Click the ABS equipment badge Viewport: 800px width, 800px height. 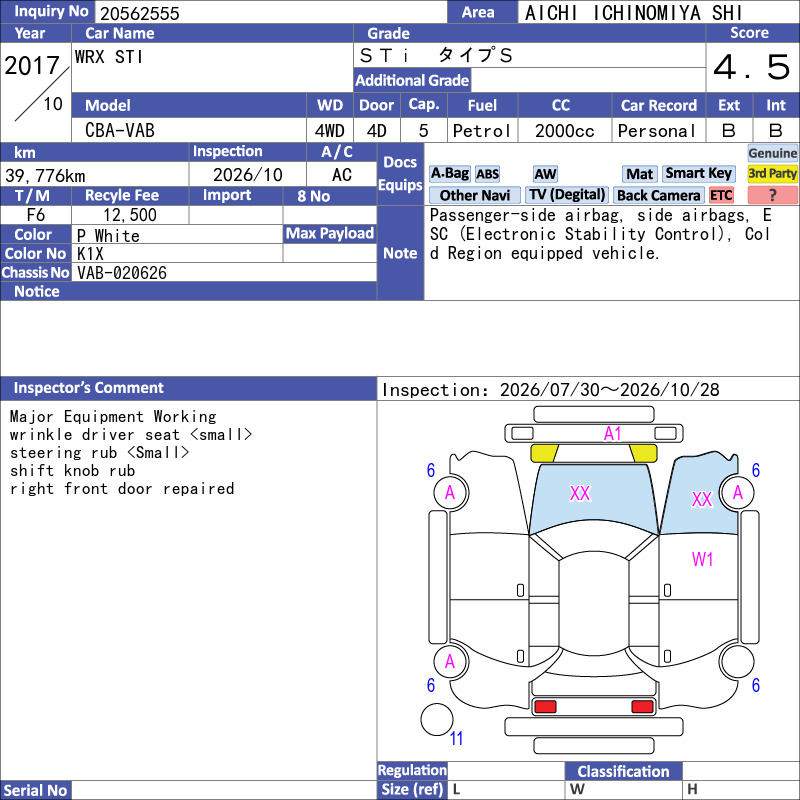tap(487, 174)
